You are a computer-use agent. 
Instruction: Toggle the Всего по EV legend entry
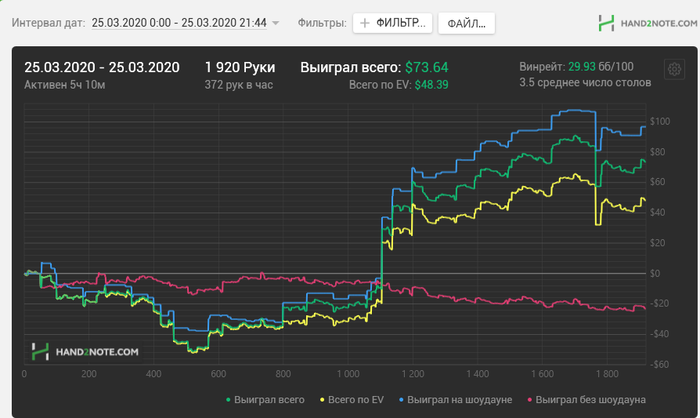coord(352,400)
